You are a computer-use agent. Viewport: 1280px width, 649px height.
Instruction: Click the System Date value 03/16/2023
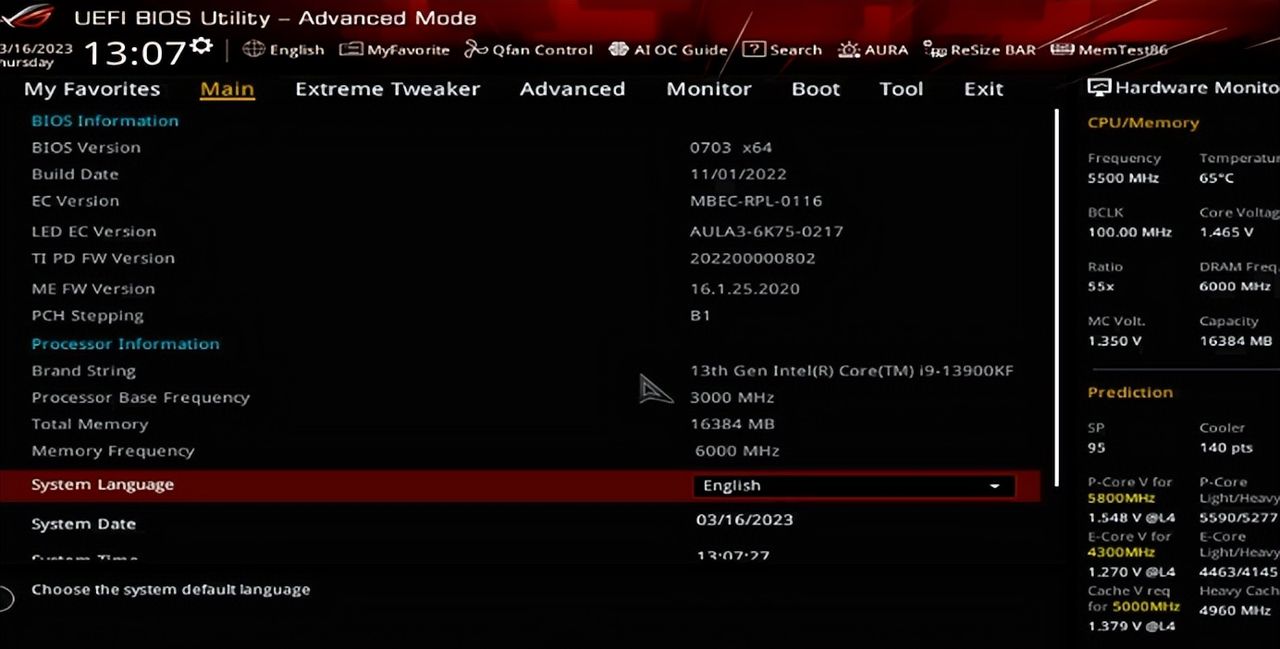(745, 520)
